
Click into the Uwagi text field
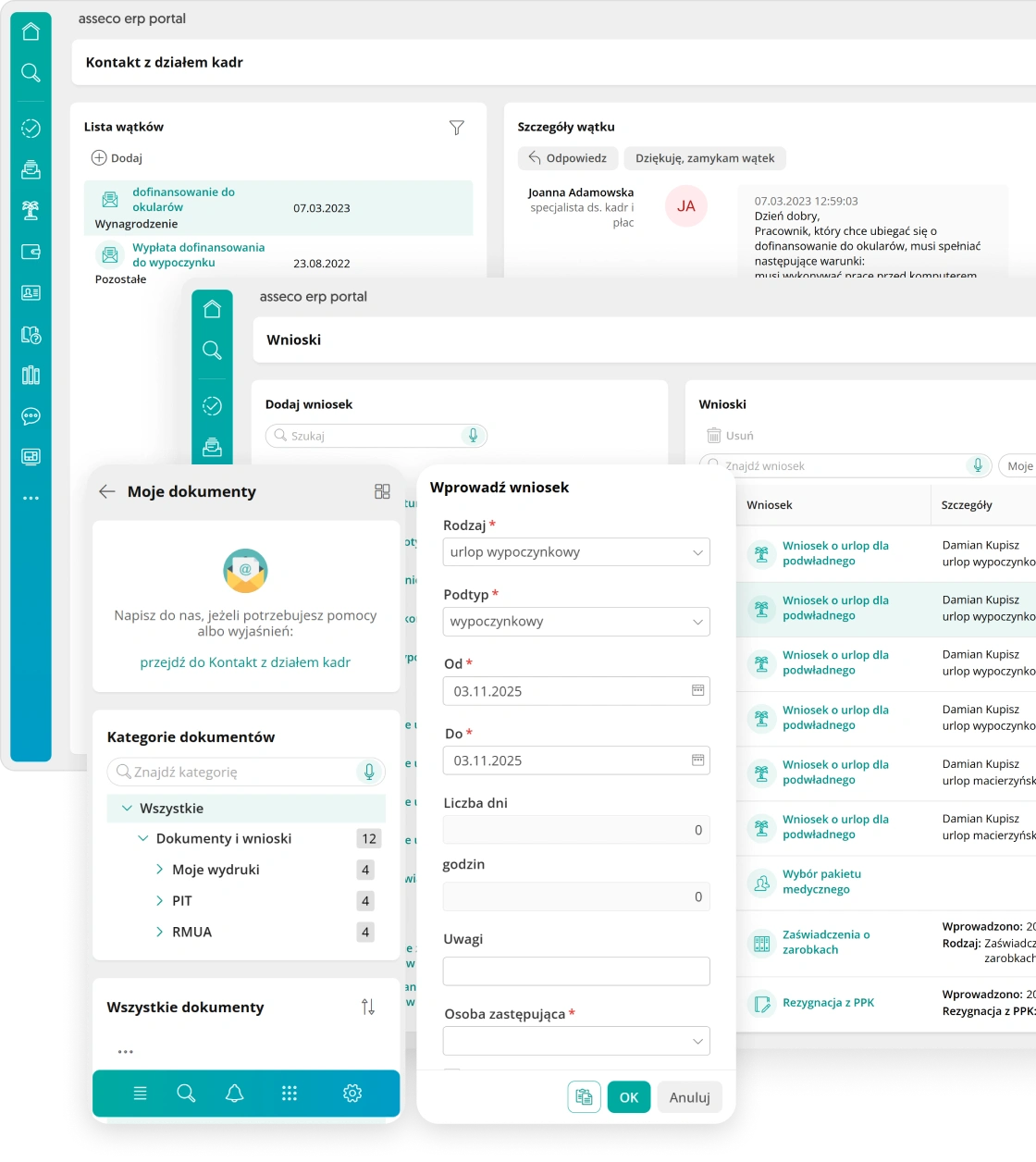tap(576, 971)
